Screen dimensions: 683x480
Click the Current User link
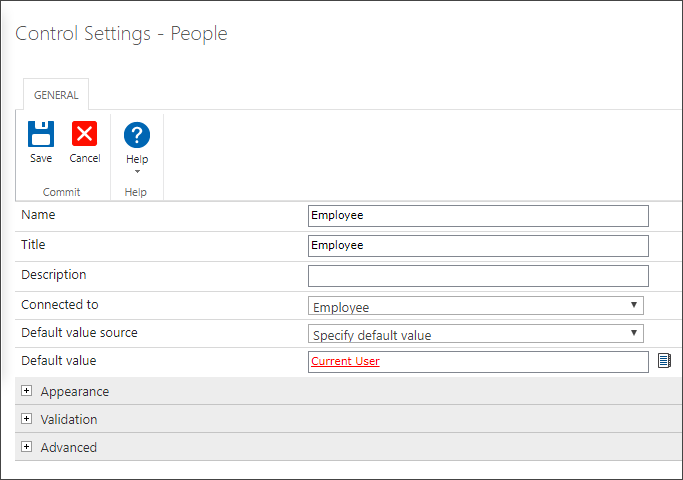pos(345,362)
